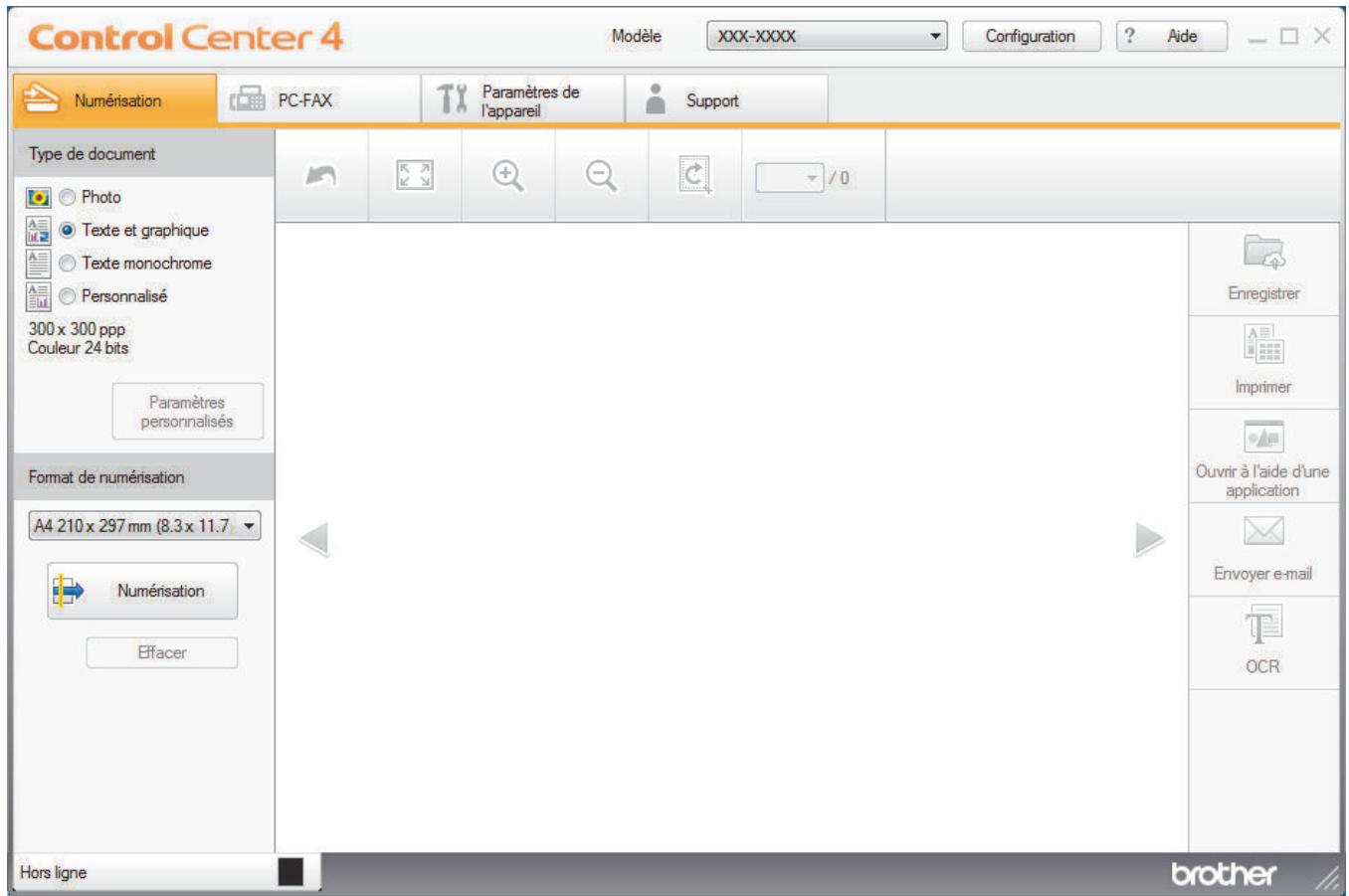
Task: Click the Personnalisé type icon
Action: coord(38,295)
